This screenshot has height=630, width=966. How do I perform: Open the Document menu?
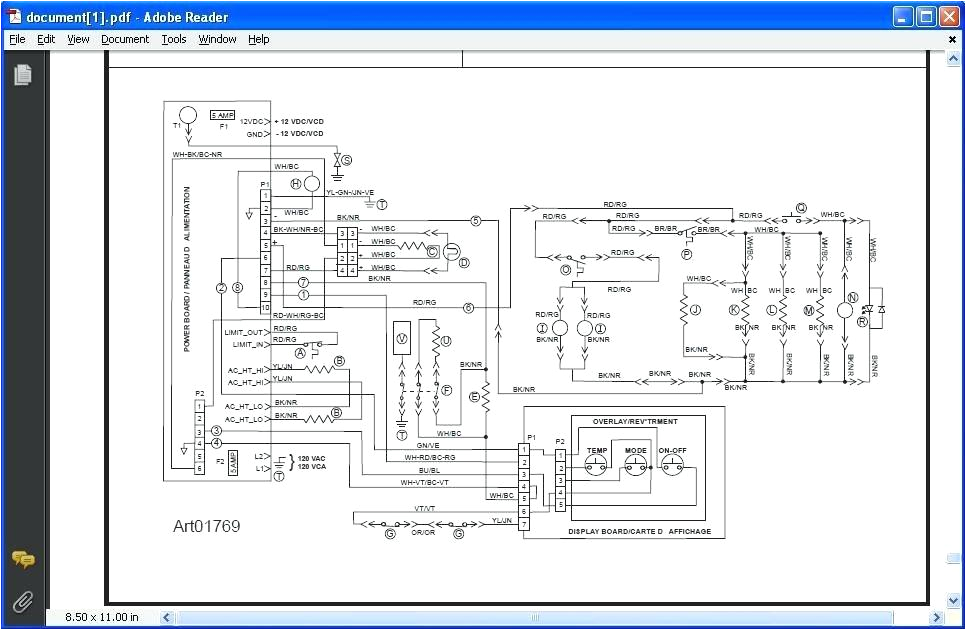pos(125,39)
